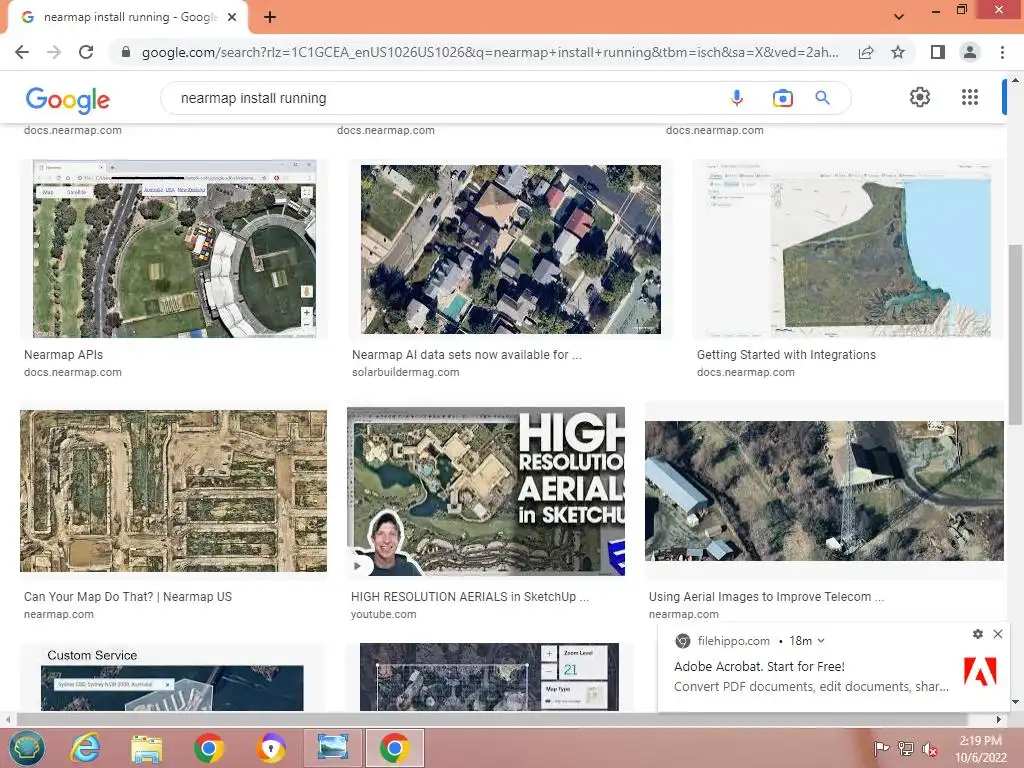Click the vertical scrollbar thumb
This screenshot has height=768, width=1024.
(x=1015, y=334)
